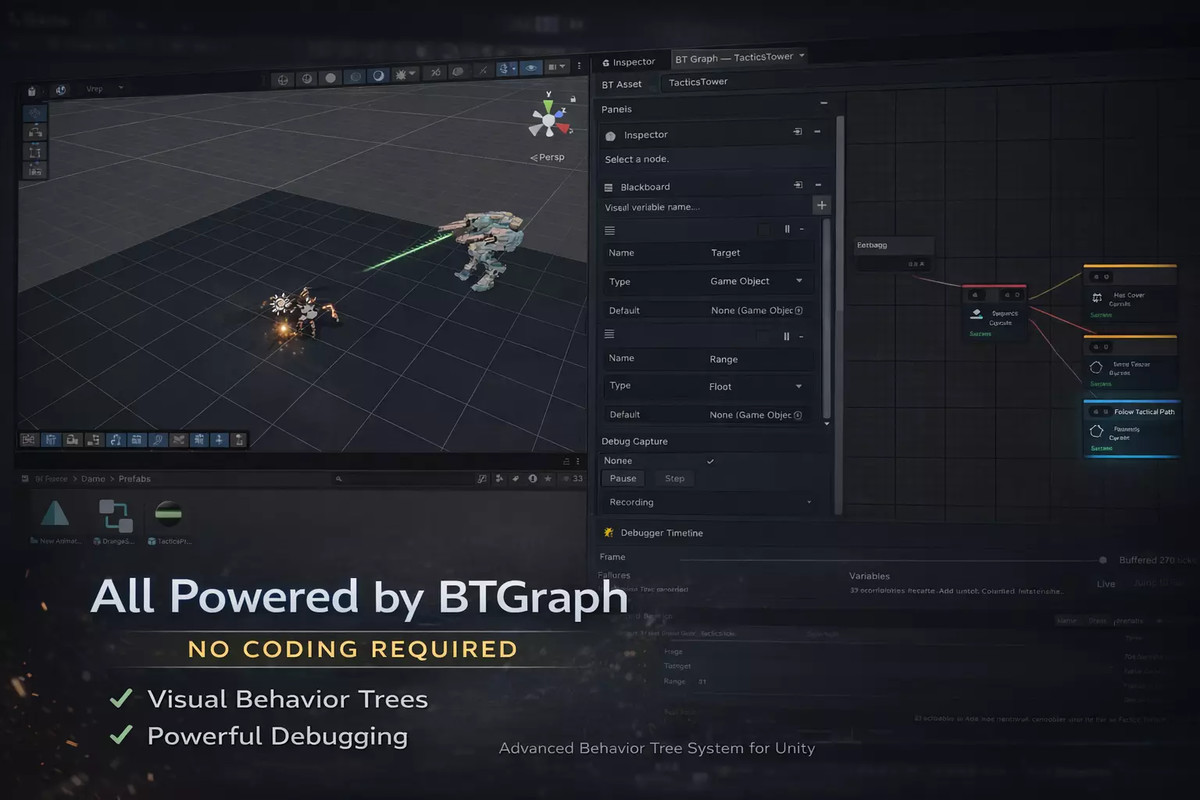Open the burst effects dropdown in the scene toolbar

406,74
